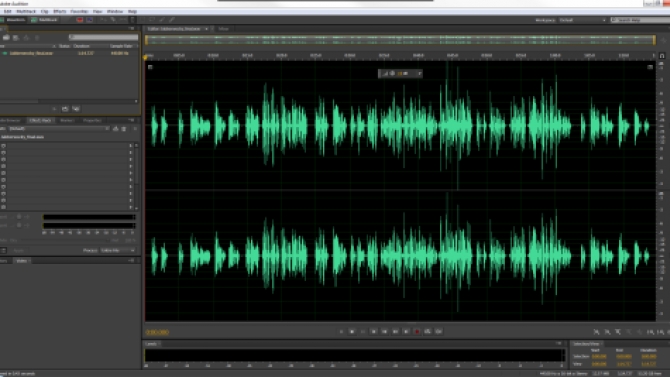Select the Marquee Selection tool
The width and height of the screenshot is (670, 377).
(142, 20)
